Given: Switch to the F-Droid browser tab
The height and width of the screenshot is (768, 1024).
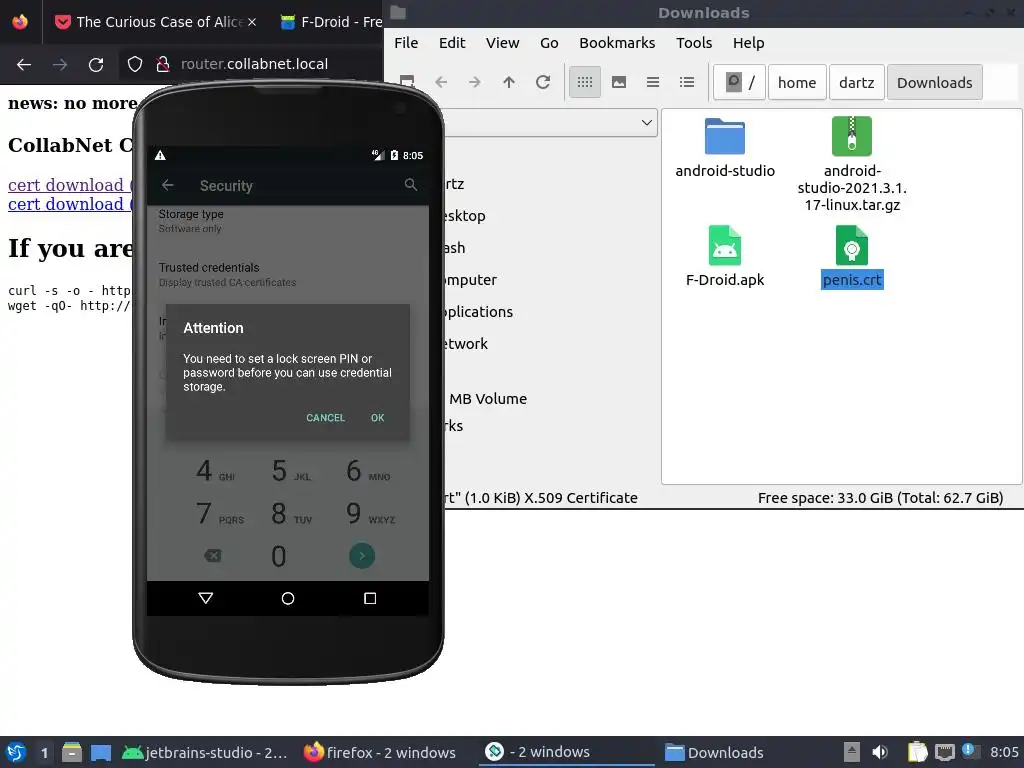Looking at the screenshot, I should [x=331, y=22].
